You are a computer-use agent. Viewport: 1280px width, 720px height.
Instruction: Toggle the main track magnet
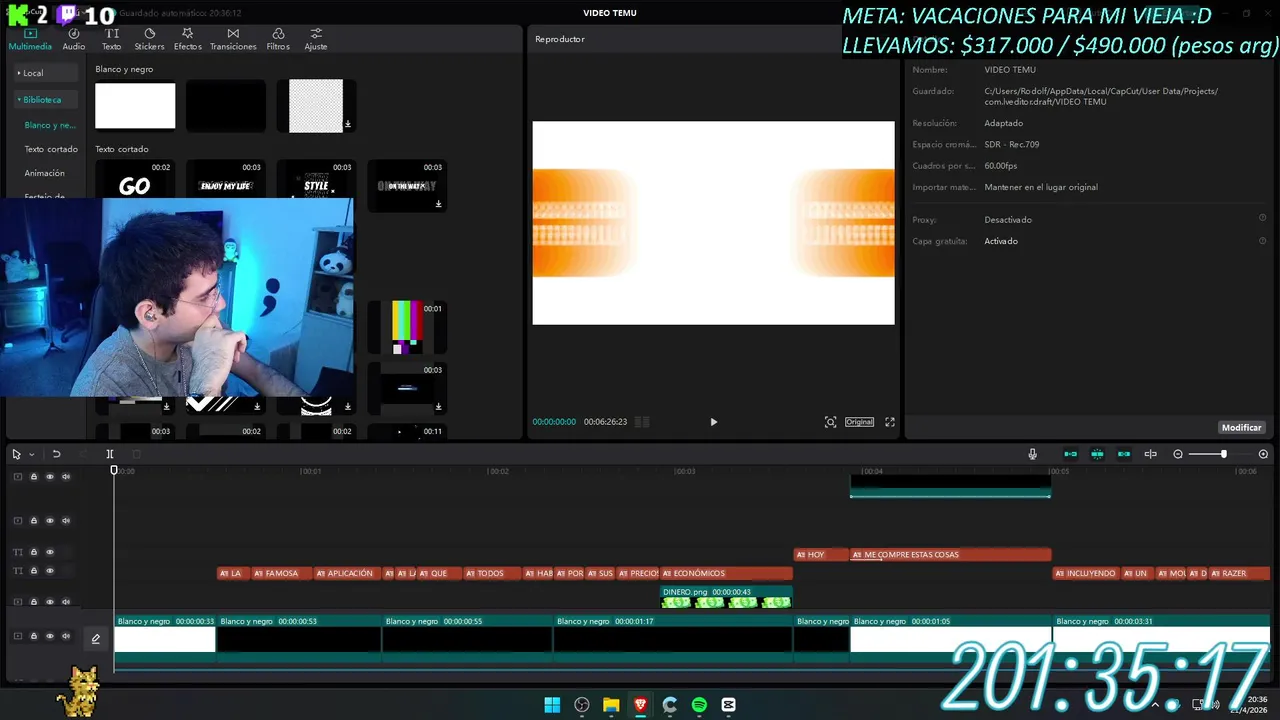coord(1070,454)
